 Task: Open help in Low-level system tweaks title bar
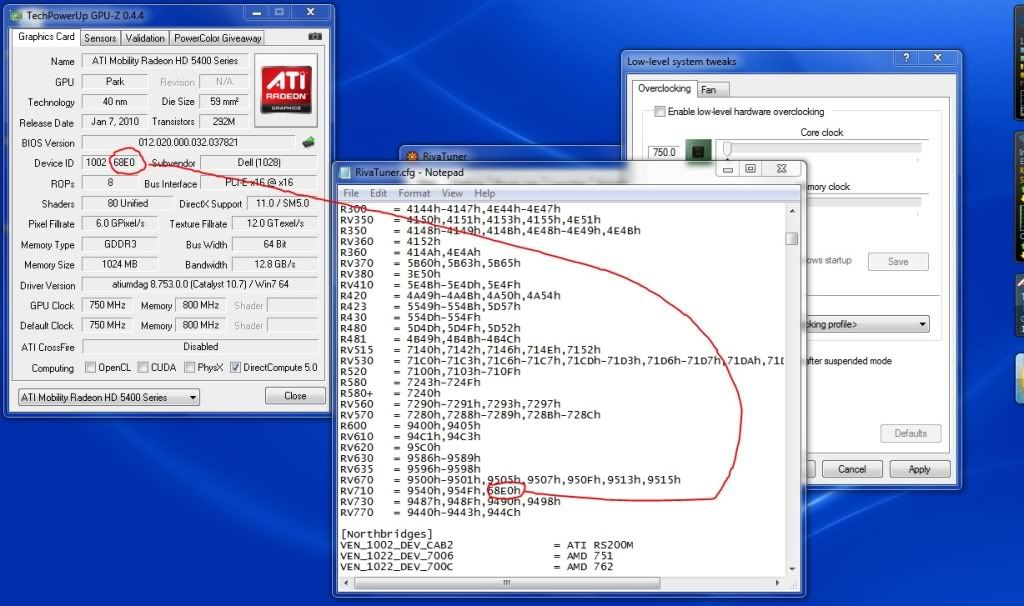tap(906, 57)
